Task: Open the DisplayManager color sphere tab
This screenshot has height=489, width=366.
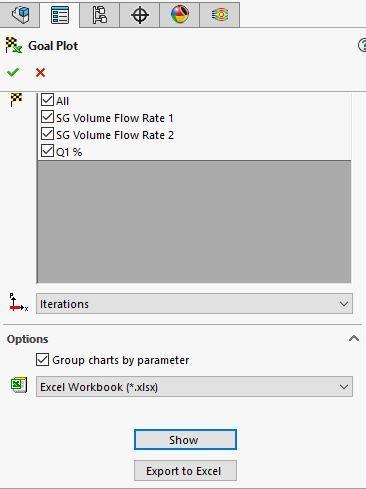Action: [x=180, y=15]
